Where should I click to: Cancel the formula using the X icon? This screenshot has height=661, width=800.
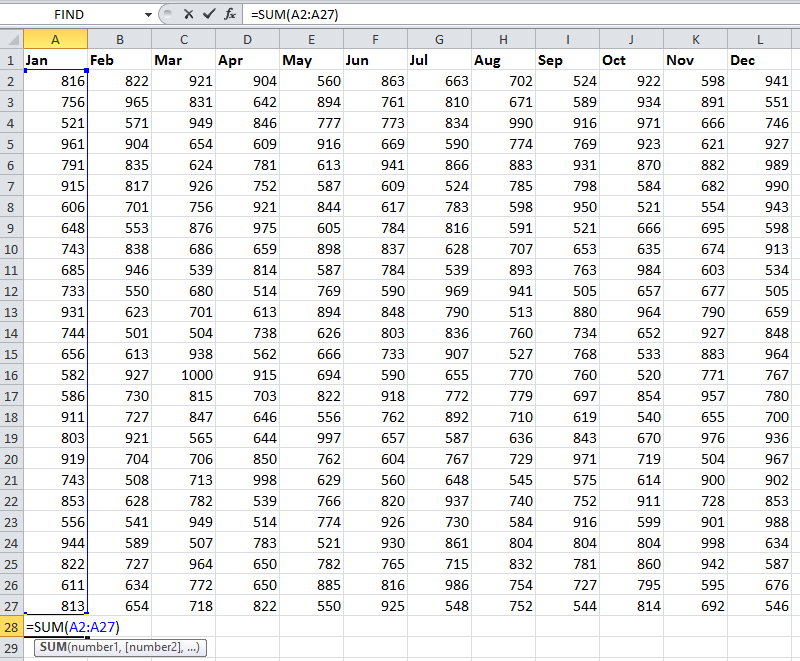[189, 14]
